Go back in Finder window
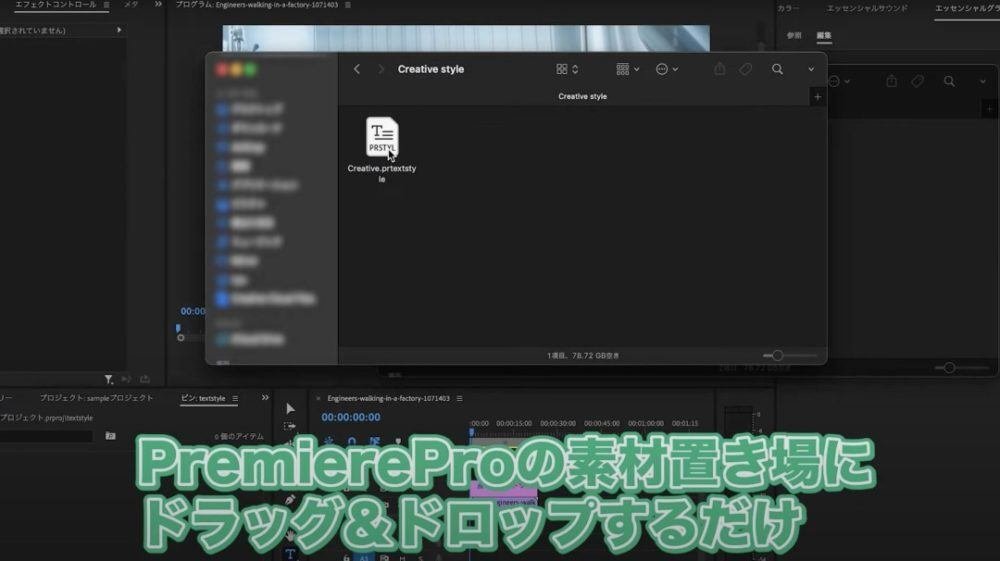 tap(357, 69)
